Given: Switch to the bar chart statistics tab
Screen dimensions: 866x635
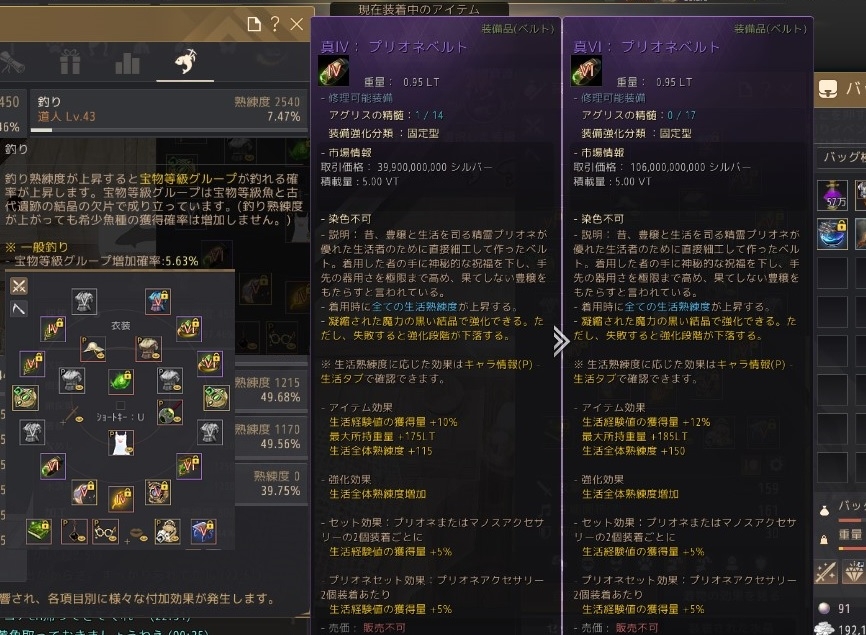Looking at the screenshot, I should pos(127,62).
